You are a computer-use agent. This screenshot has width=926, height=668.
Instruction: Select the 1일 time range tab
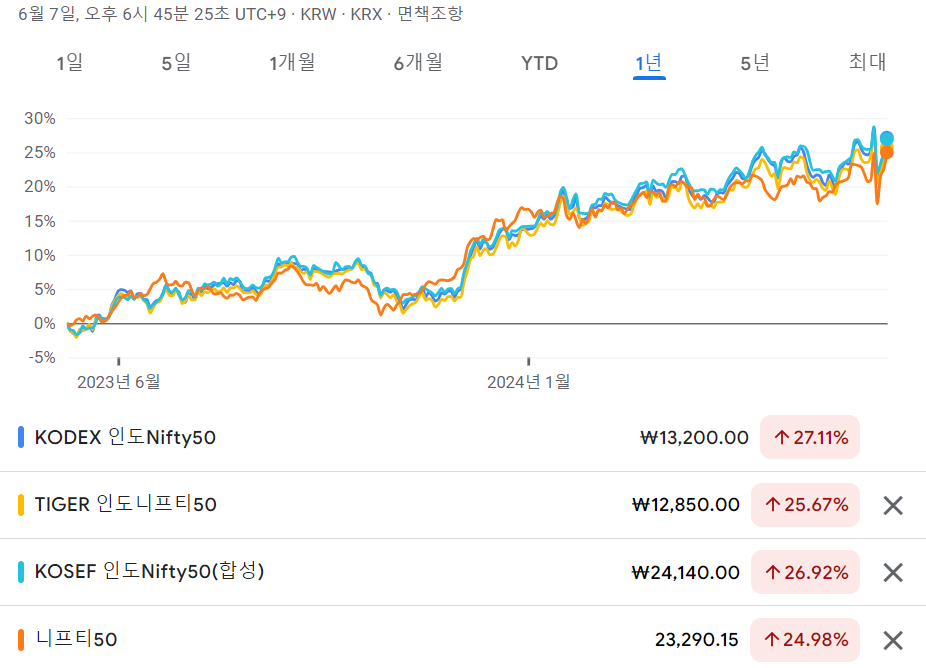click(x=70, y=63)
